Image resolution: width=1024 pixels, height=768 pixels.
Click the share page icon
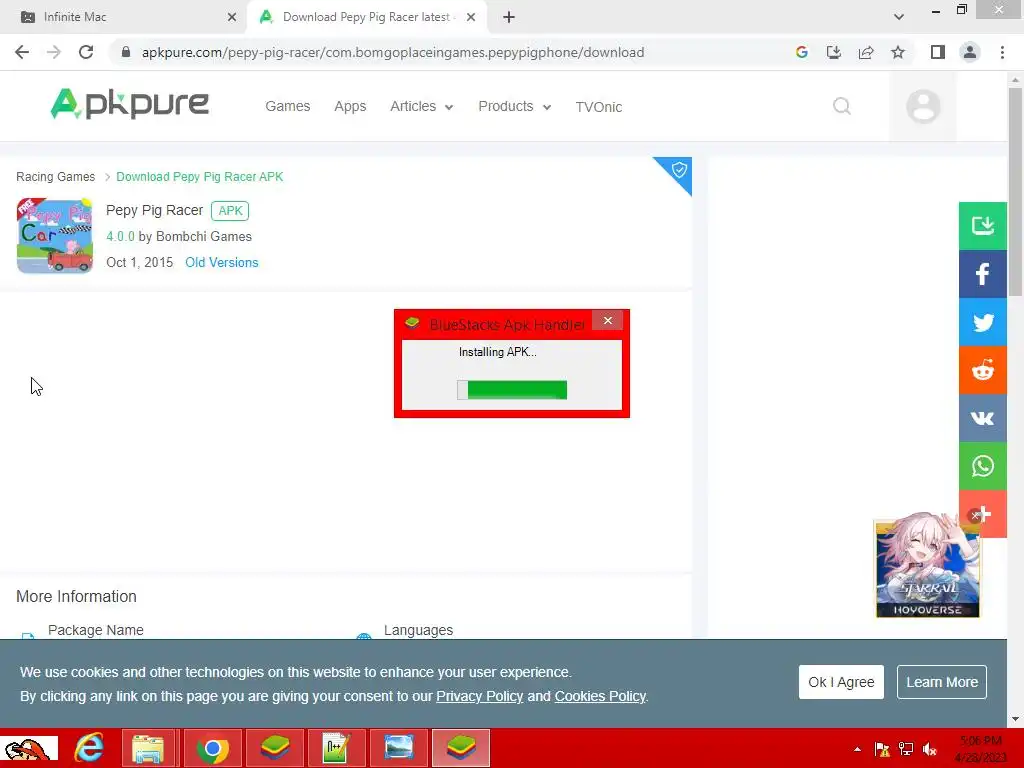coord(866,52)
